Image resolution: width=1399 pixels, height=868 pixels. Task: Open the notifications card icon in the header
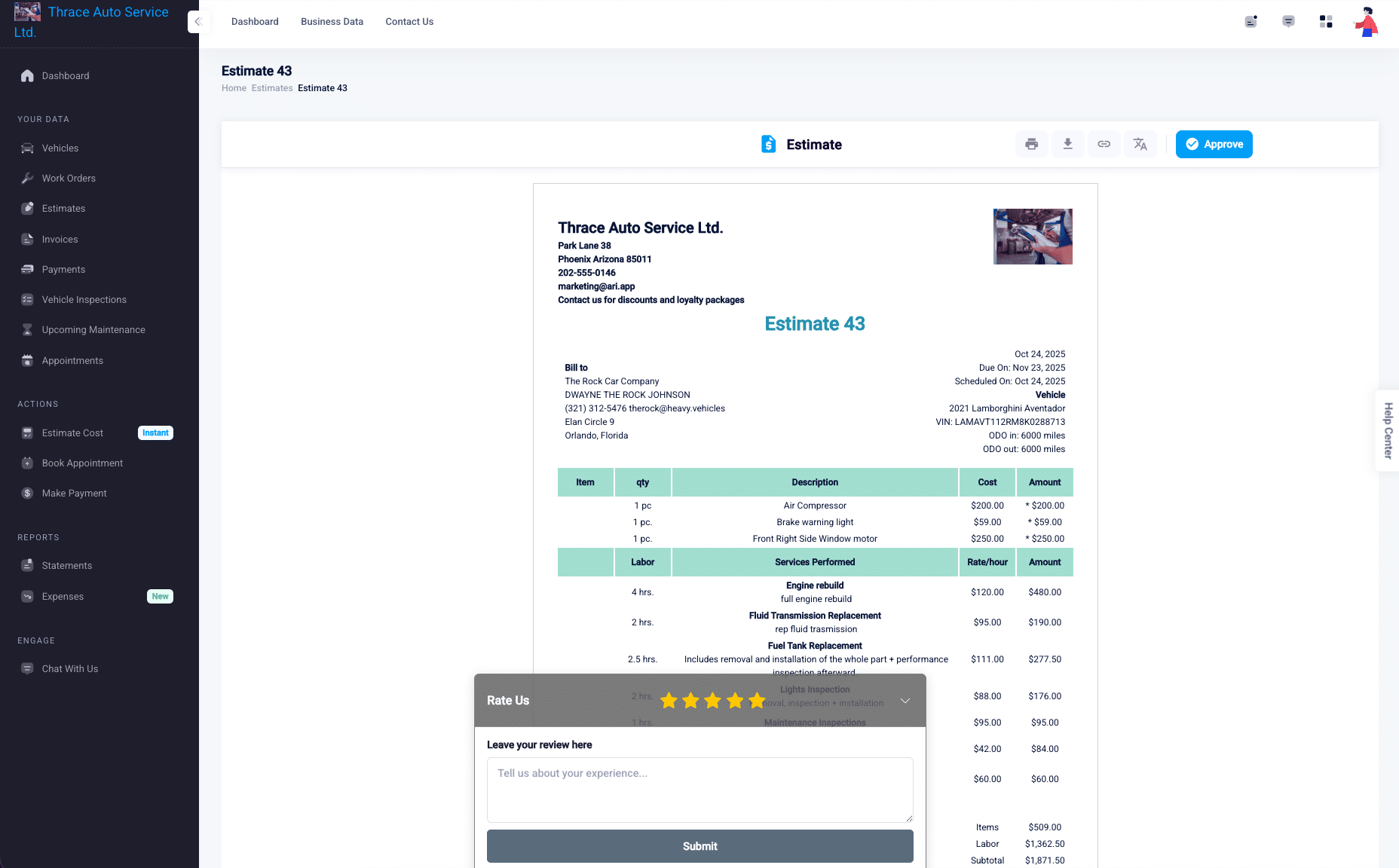[x=1251, y=22]
